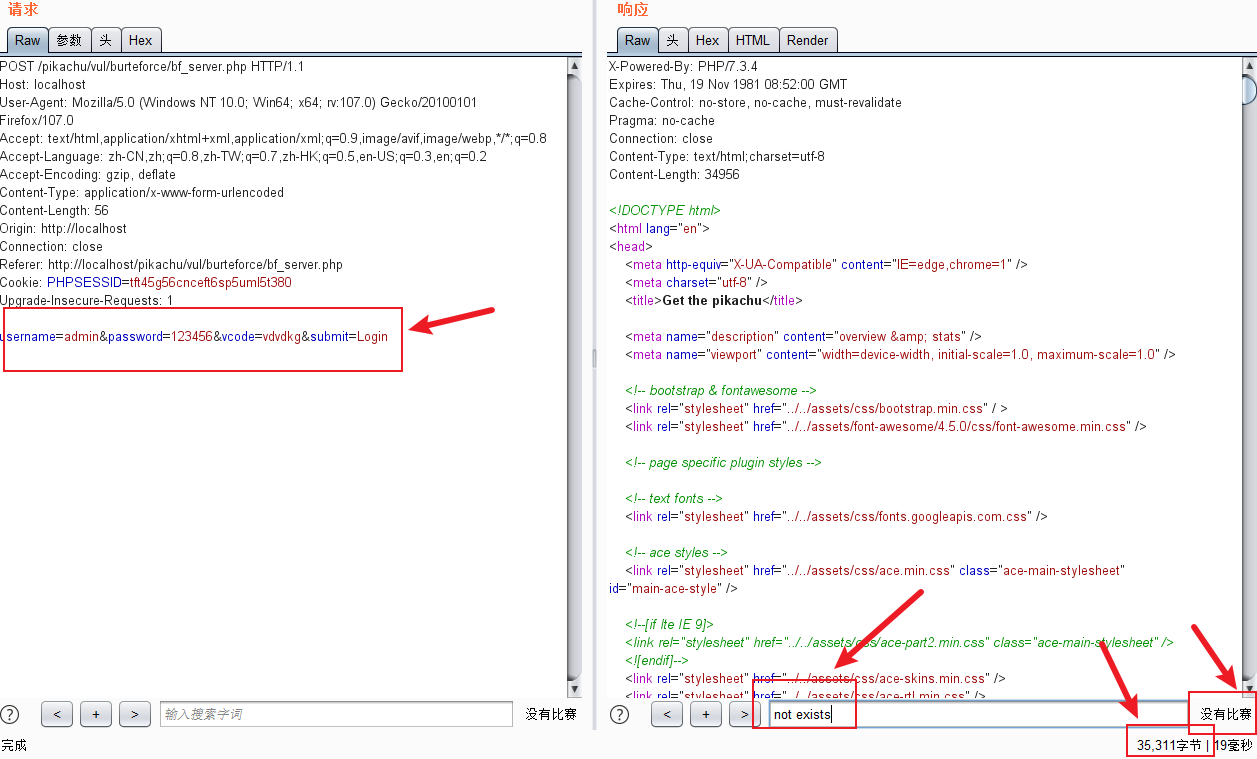Go to next match in request search

135,714
